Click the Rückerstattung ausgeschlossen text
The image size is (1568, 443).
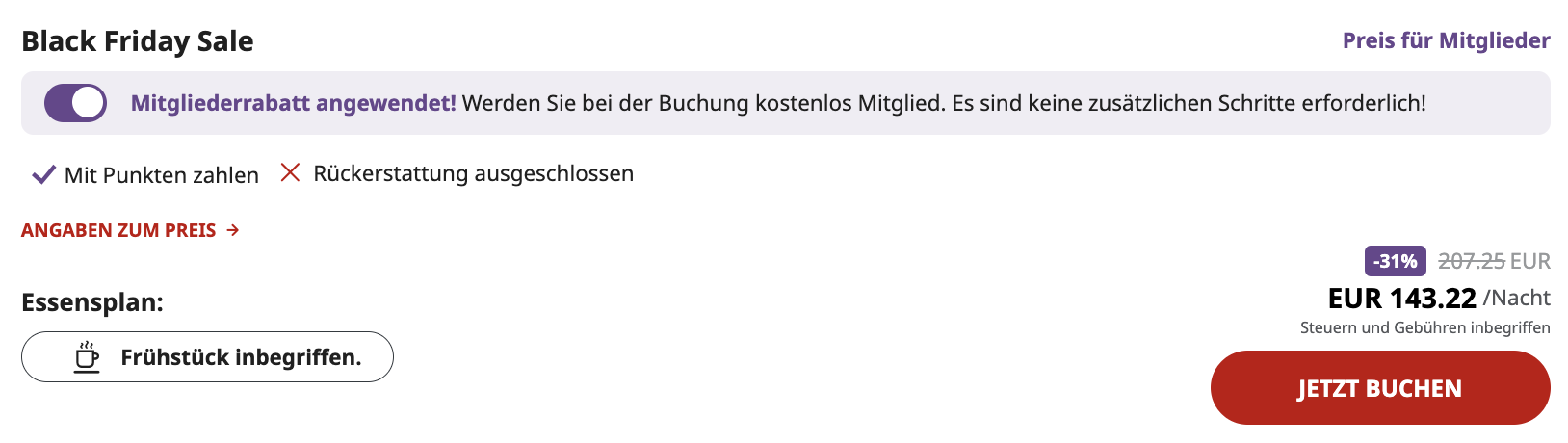coord(473,173)
